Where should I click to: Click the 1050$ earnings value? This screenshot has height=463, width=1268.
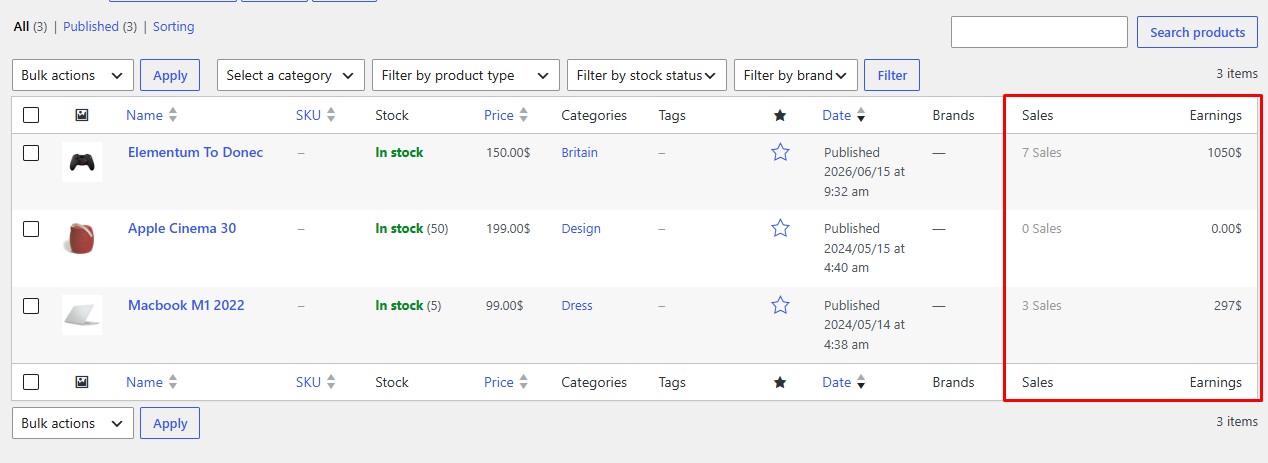click(x=1224, y=152)
